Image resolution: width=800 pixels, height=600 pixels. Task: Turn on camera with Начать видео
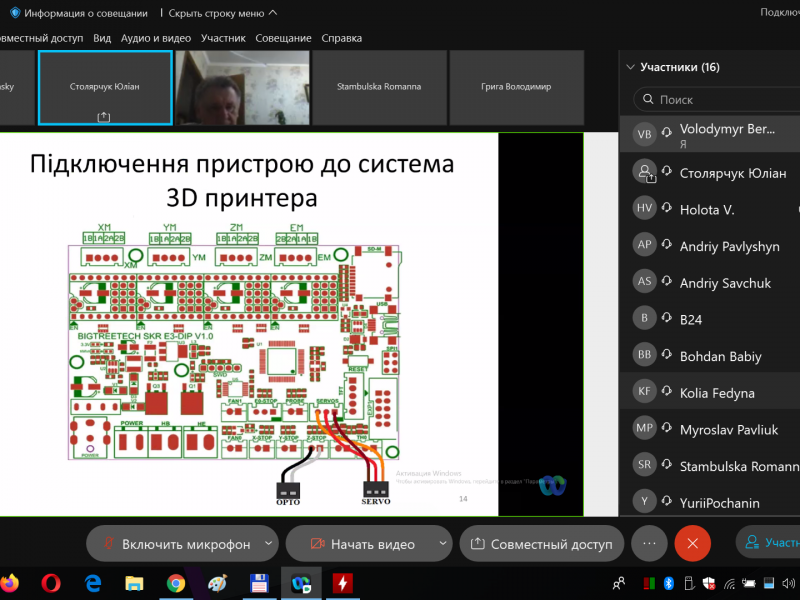tap(361, 544)
